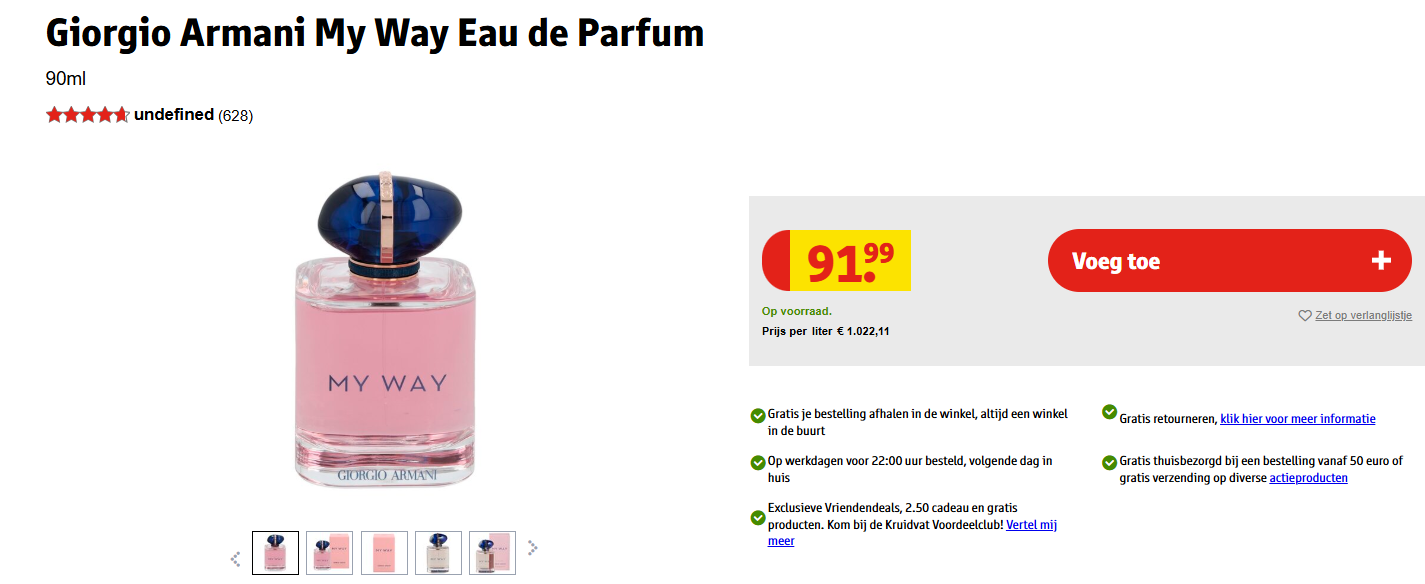
Task: Click the next thumbnails arrow
Action: [533, 548]
